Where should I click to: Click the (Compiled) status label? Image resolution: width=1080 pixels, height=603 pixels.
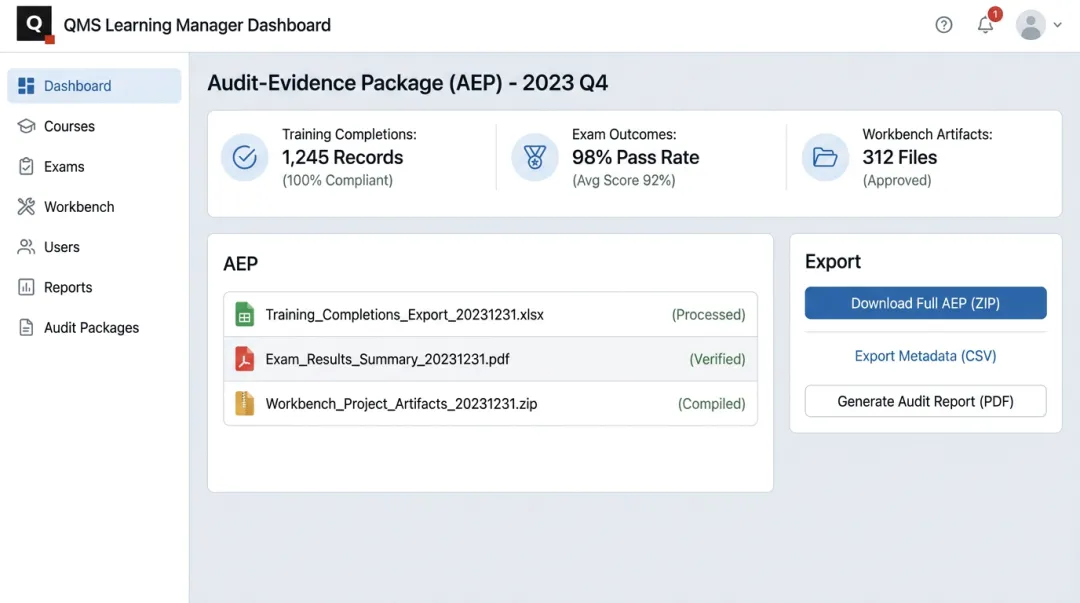712,404
